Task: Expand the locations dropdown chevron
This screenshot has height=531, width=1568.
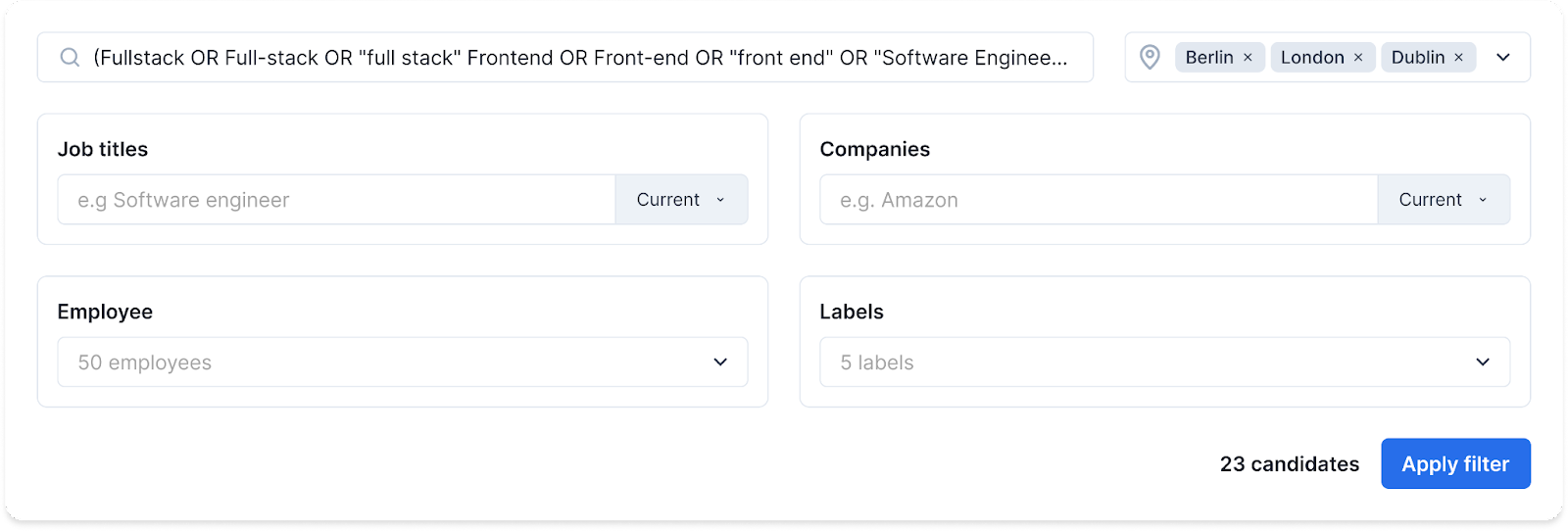Action: [1503, 58]
